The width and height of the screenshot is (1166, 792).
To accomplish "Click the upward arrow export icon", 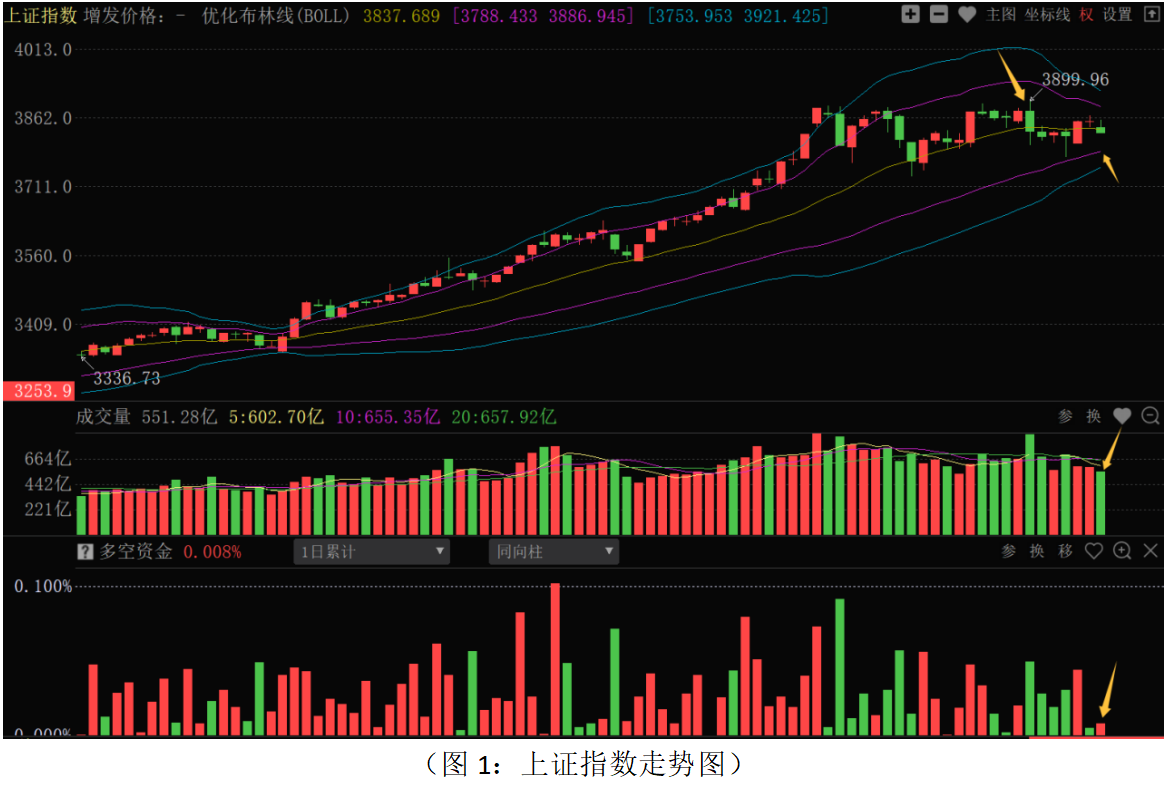I will 1151,14.
